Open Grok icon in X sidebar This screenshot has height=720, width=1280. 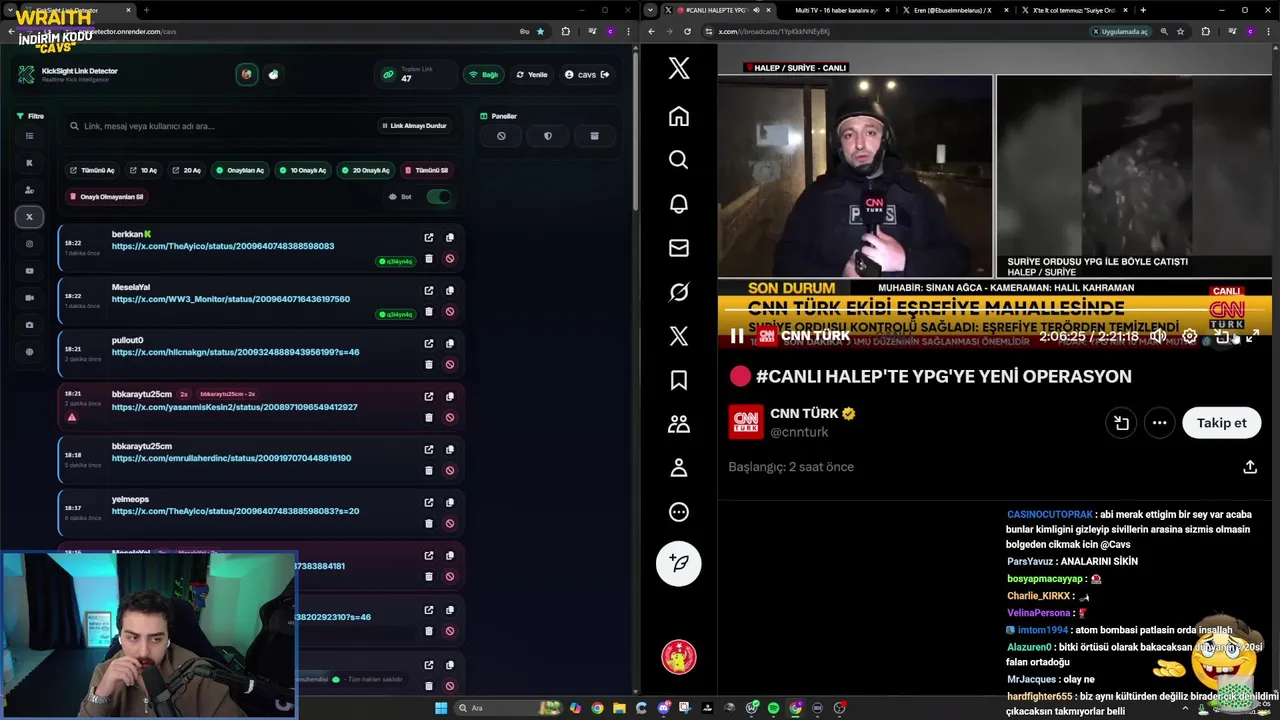click(x=679, y=292)
